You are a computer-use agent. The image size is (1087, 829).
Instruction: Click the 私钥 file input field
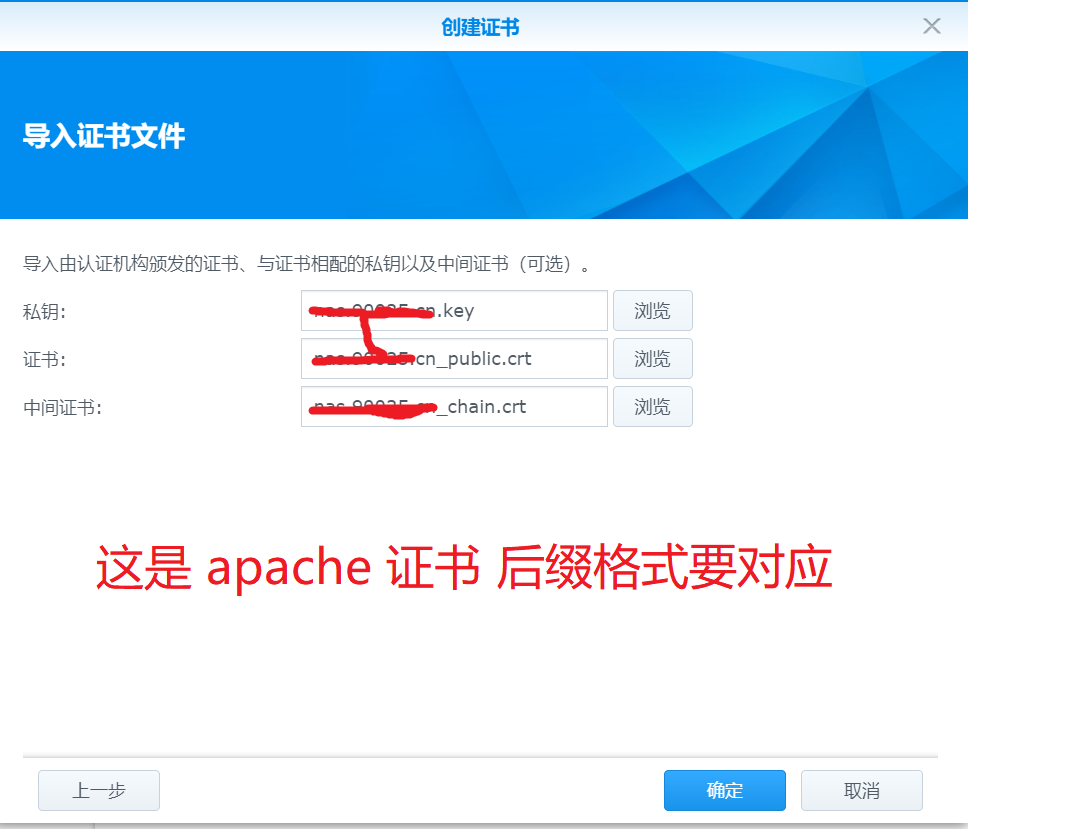[454, 311]
